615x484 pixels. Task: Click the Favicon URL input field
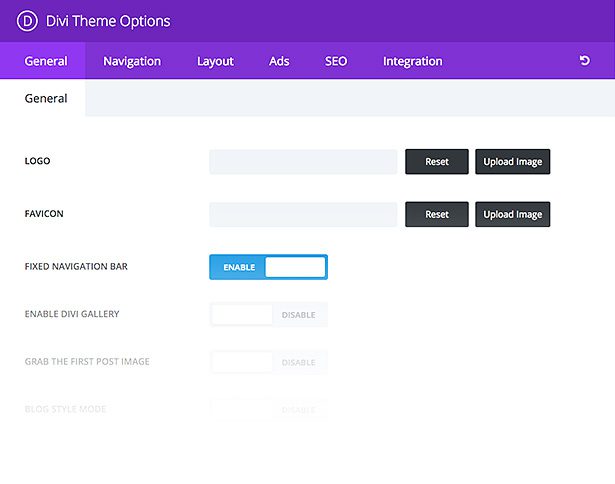click(303, 214)
